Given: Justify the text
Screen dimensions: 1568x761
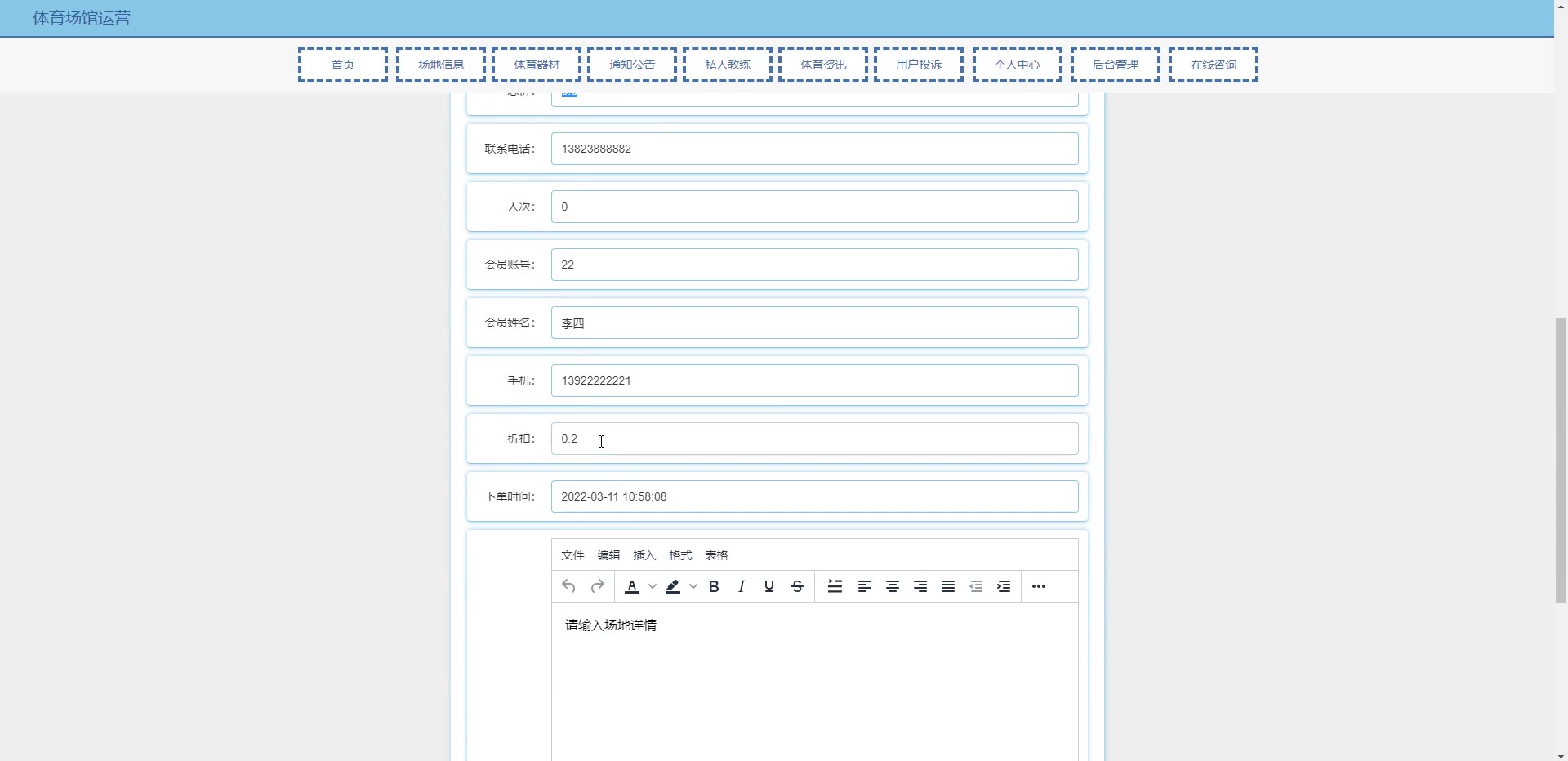Looking at the screenshot, I should tap(948, 586).
